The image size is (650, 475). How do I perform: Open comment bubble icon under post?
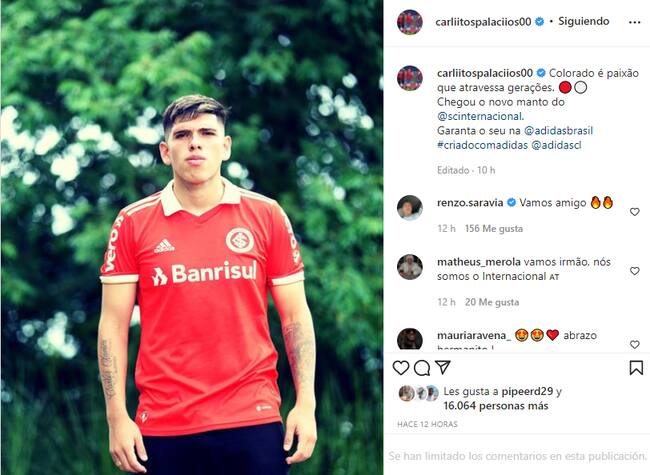(422, 368)
